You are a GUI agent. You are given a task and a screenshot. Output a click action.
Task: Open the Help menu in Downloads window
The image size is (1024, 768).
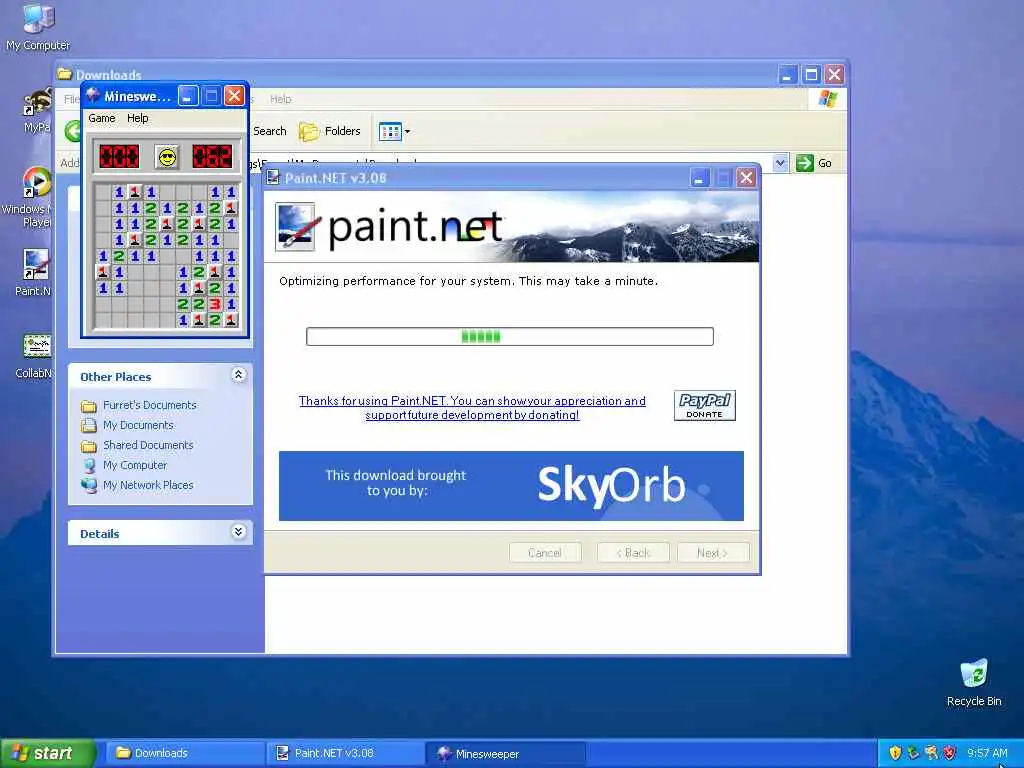(280, 99)
